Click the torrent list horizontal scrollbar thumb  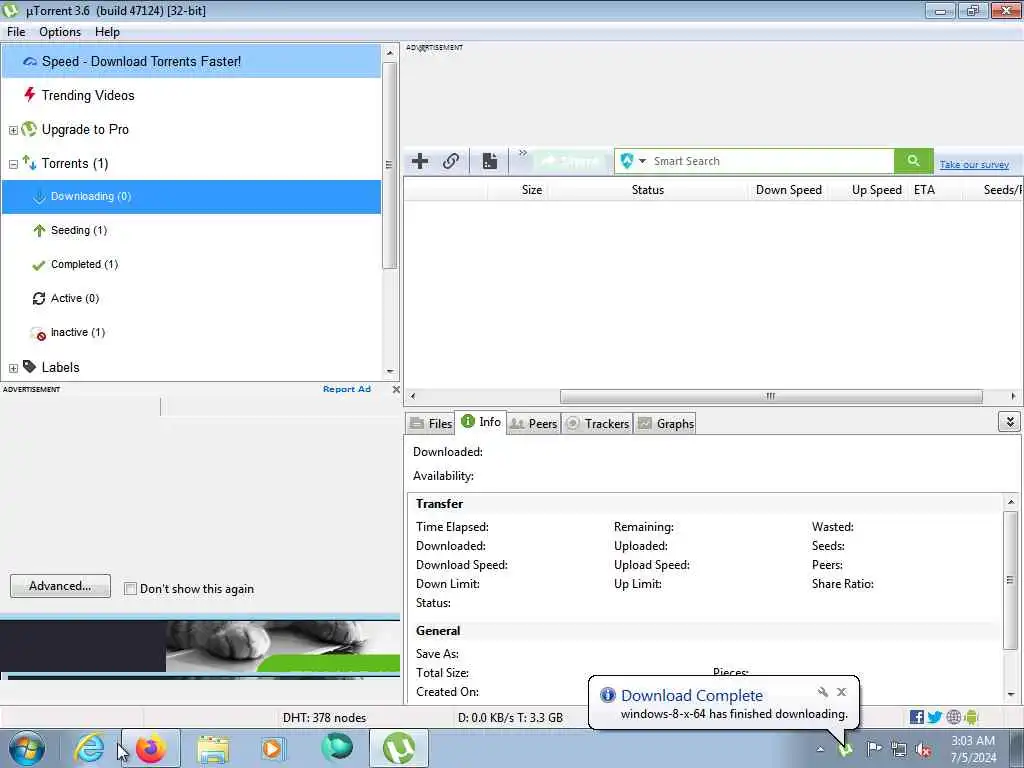771,396
